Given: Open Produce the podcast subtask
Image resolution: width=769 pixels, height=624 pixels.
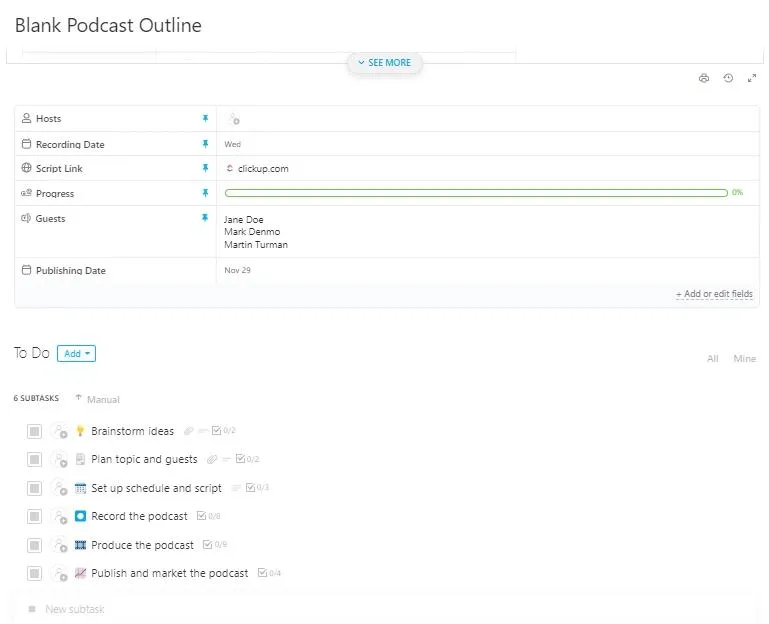Looking at the screenshot, I should pyautogui.click(x=142, y=545).
